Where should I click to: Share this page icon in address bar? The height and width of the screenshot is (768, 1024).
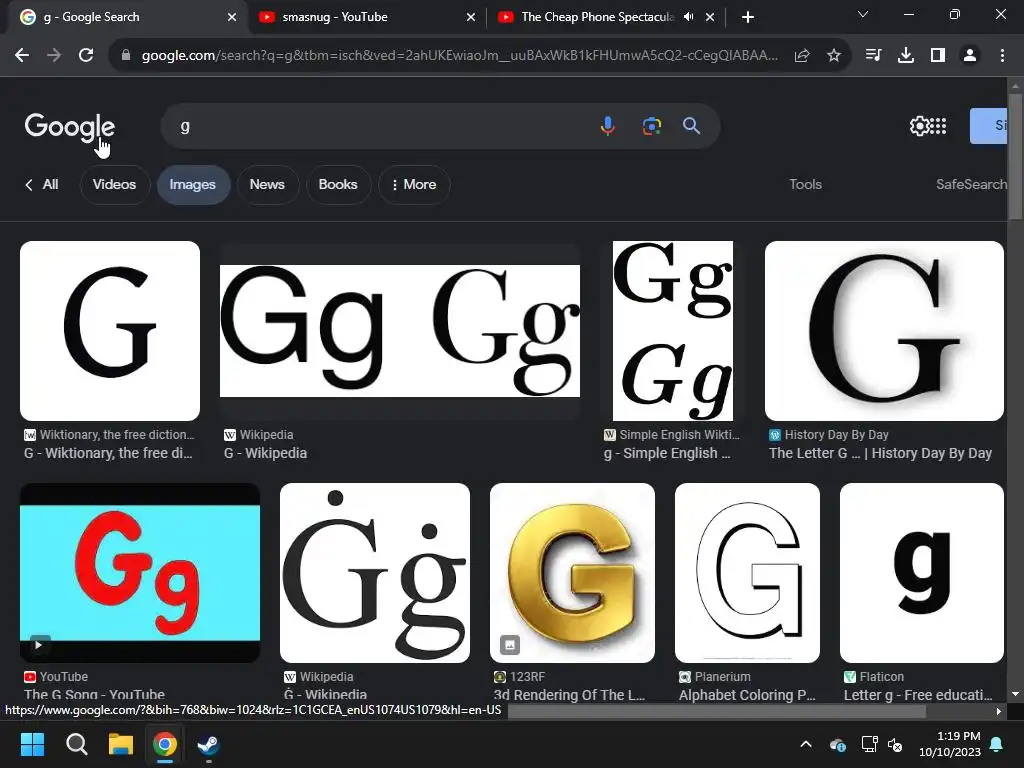[x=802, y=56]
